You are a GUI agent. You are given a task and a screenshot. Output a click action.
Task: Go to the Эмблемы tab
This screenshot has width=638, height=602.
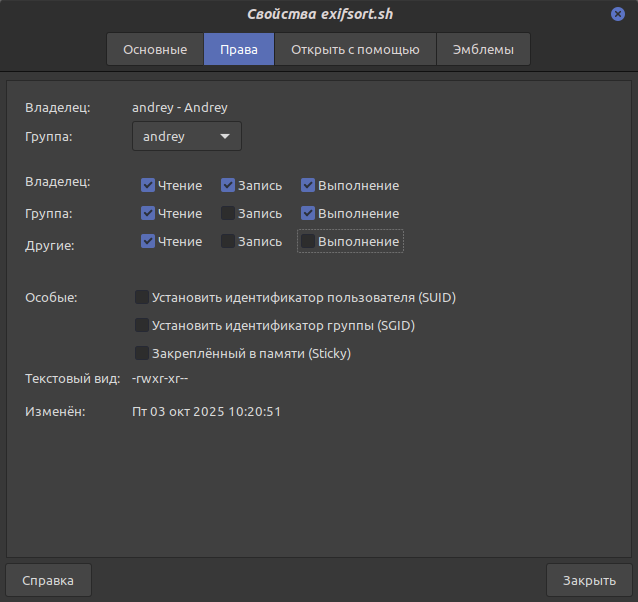click(x=483, y=49)
